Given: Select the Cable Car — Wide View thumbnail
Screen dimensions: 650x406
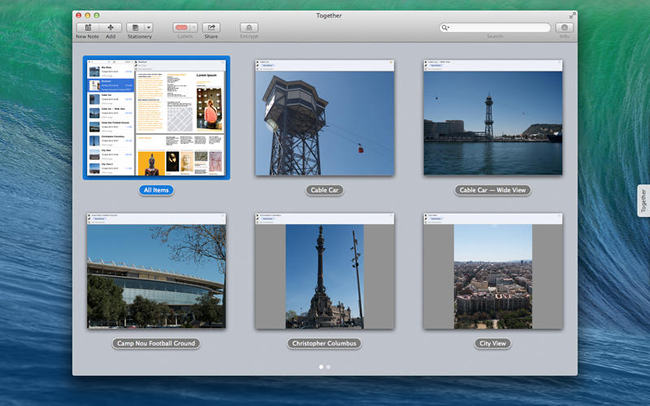Looking at the screenshot, I should point(493,118).
